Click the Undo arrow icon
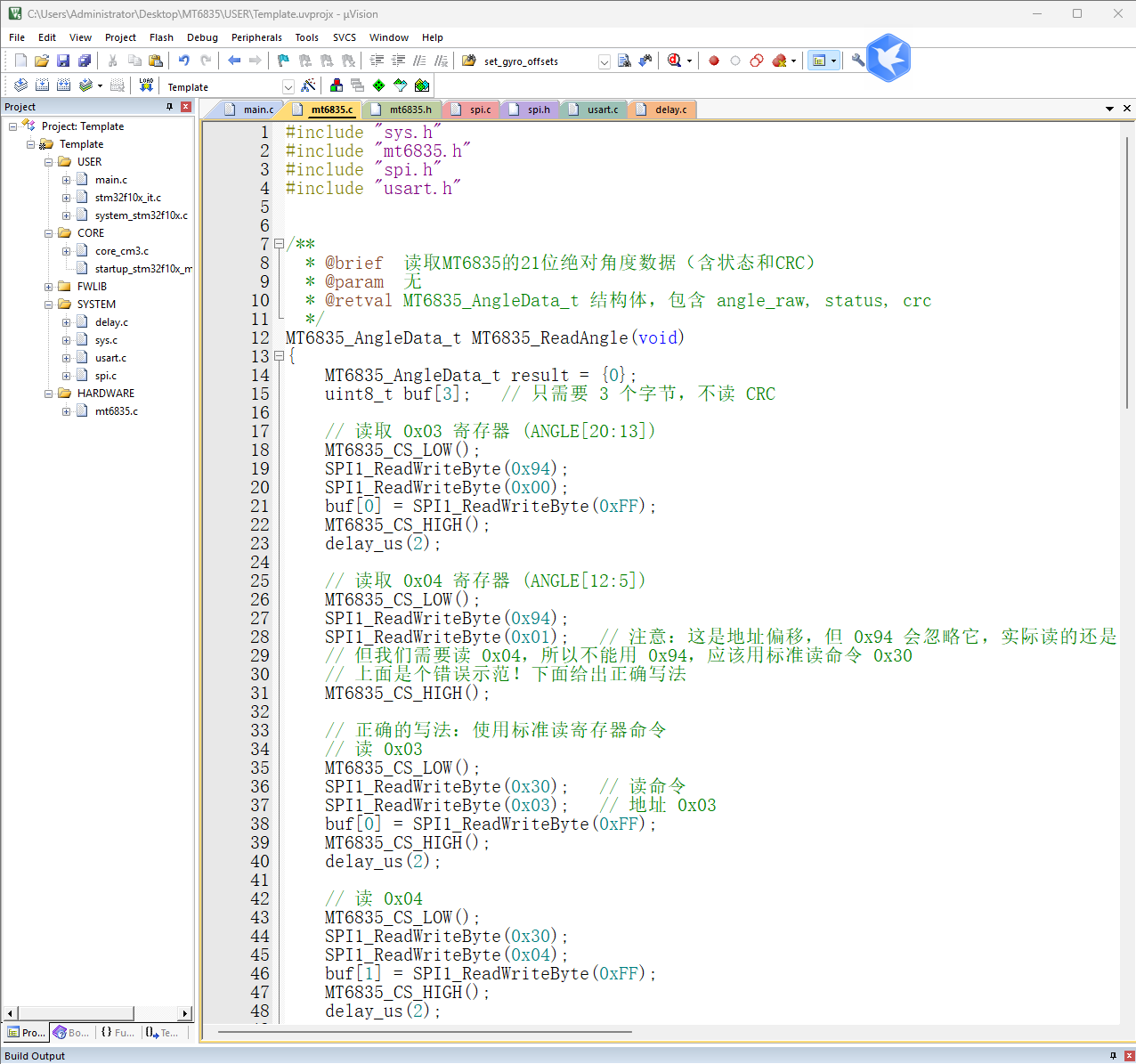 (x=184, y=61)
